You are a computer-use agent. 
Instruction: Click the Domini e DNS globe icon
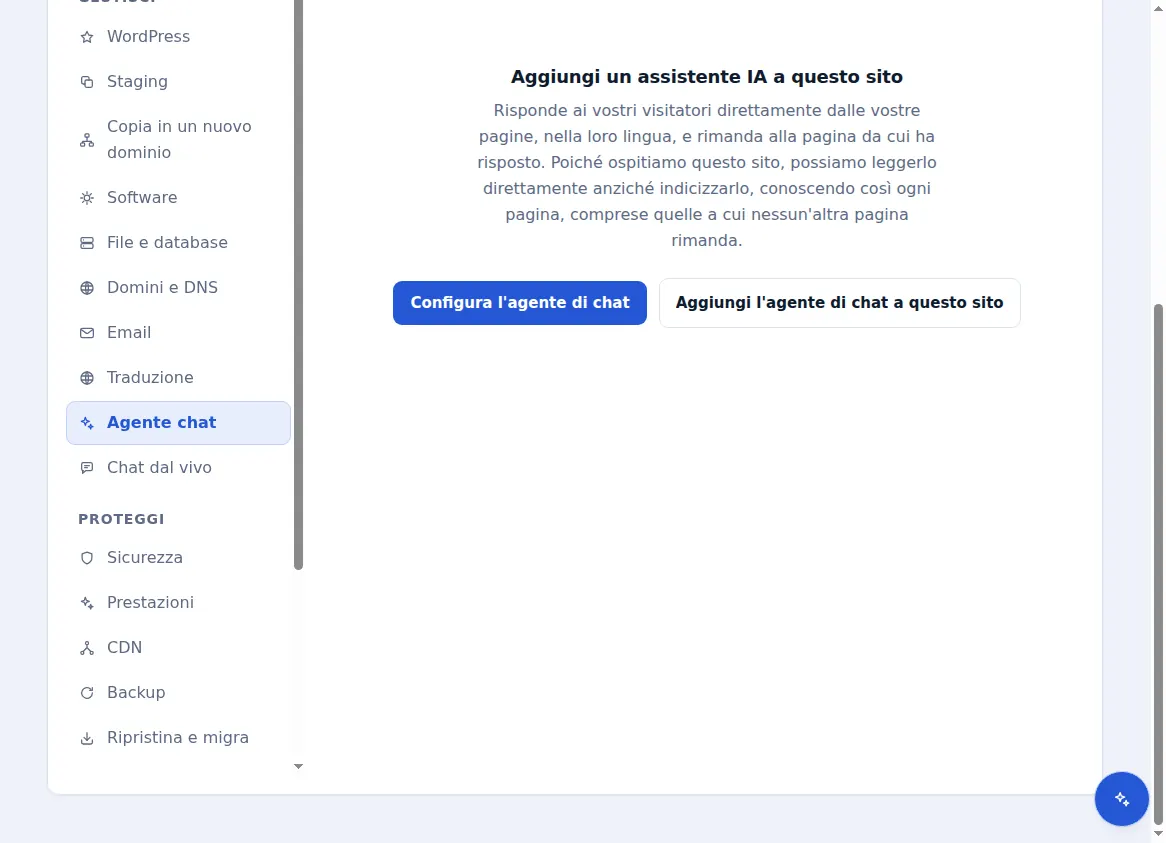coord(87,288)
